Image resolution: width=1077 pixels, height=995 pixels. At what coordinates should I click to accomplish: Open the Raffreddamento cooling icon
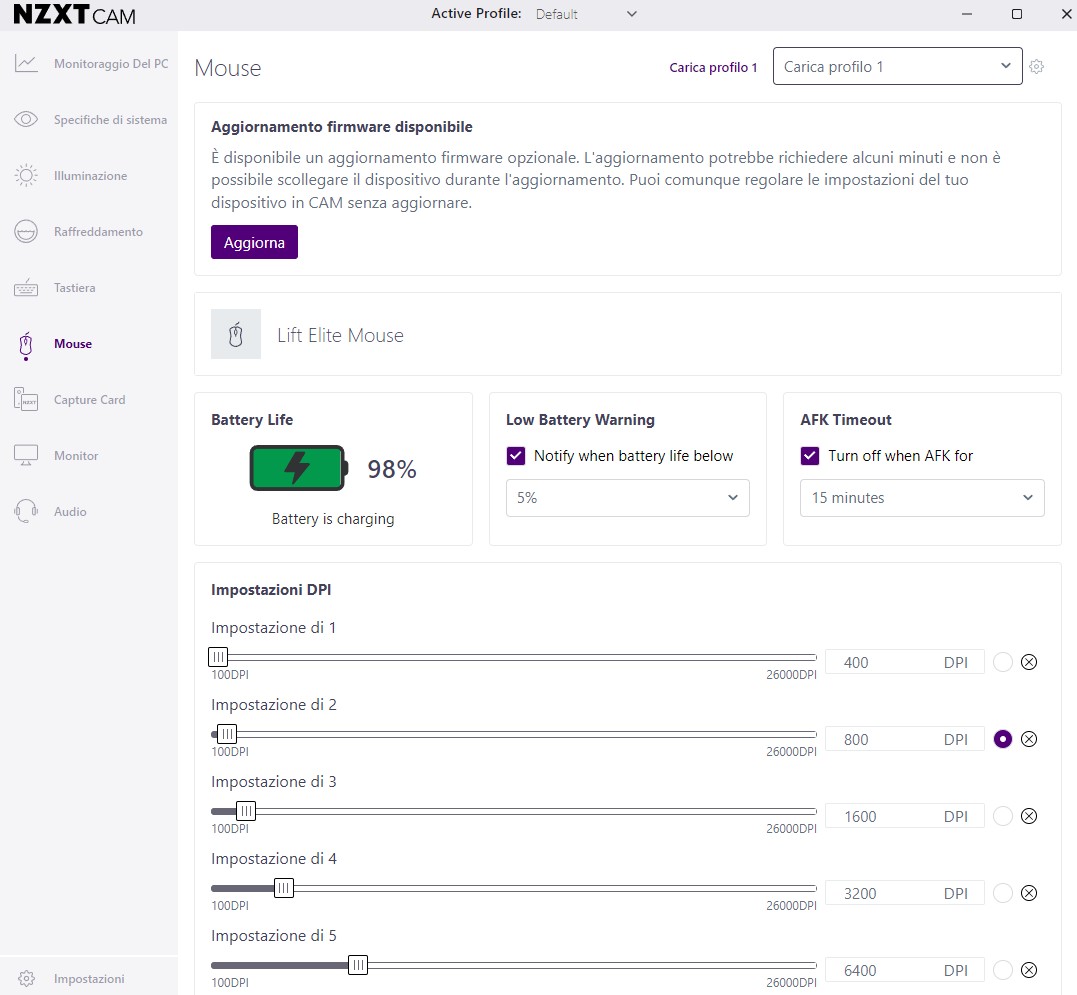pos(26,232)
